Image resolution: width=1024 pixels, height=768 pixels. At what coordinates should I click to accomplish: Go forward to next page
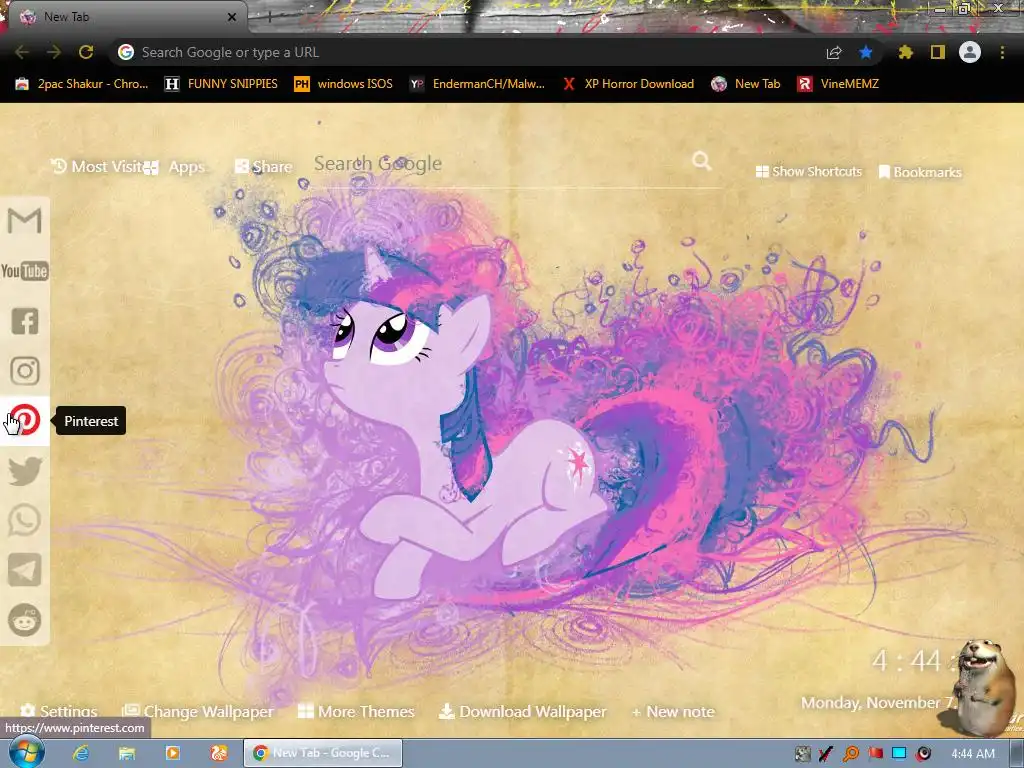[x=54, y=52]
